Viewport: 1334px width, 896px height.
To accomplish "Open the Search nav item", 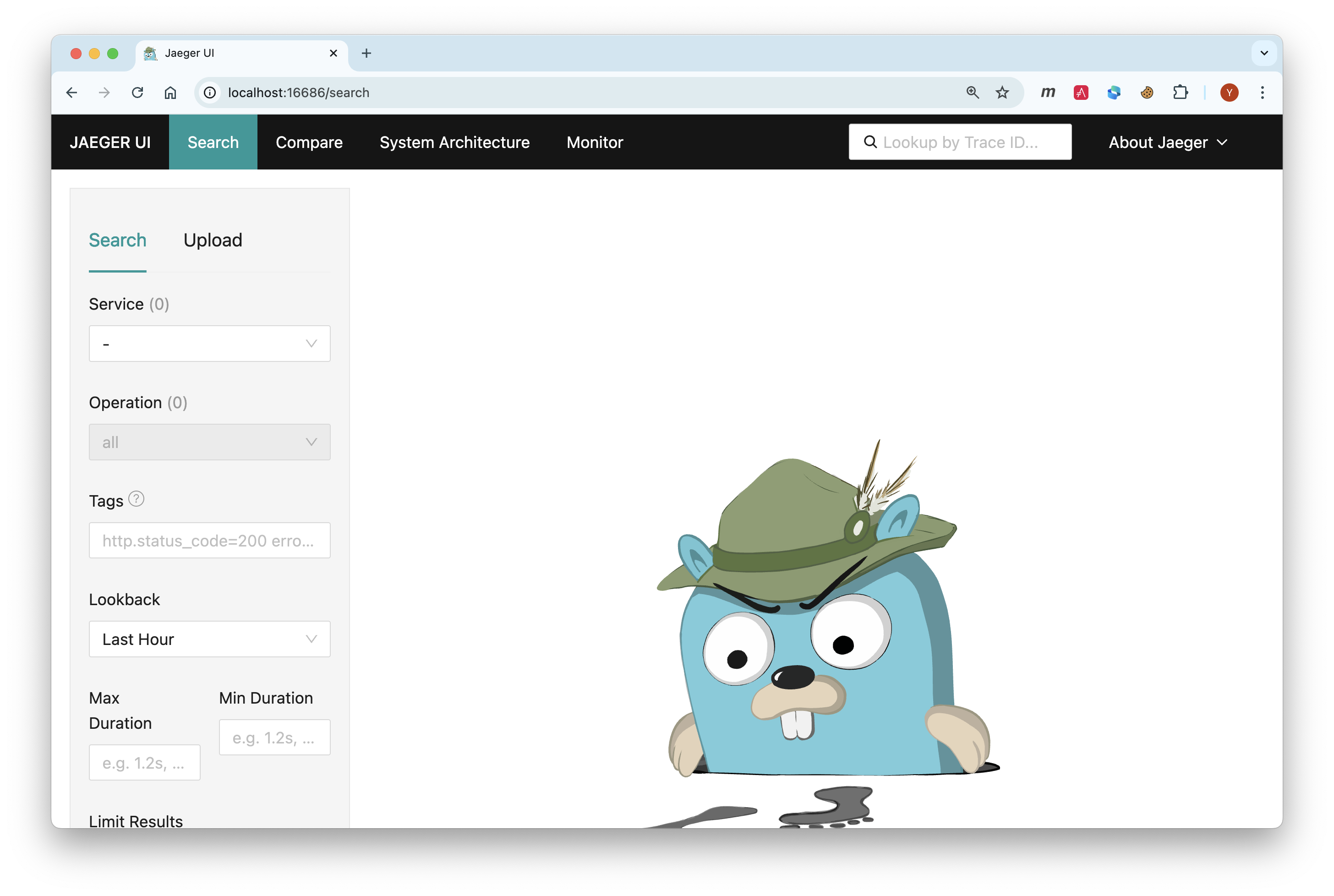I will (x=213, y=142).
